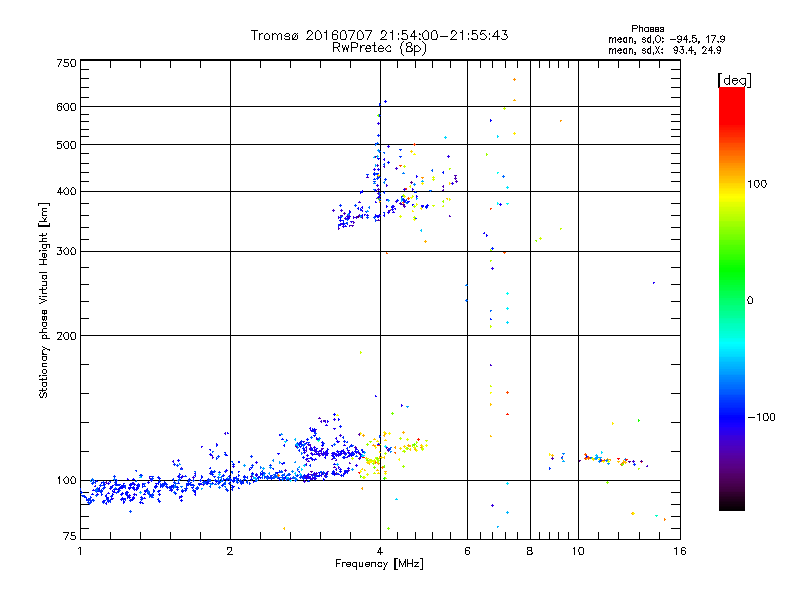Click the height axis tick label "75"
800x600 pixels.
(70, 536)
